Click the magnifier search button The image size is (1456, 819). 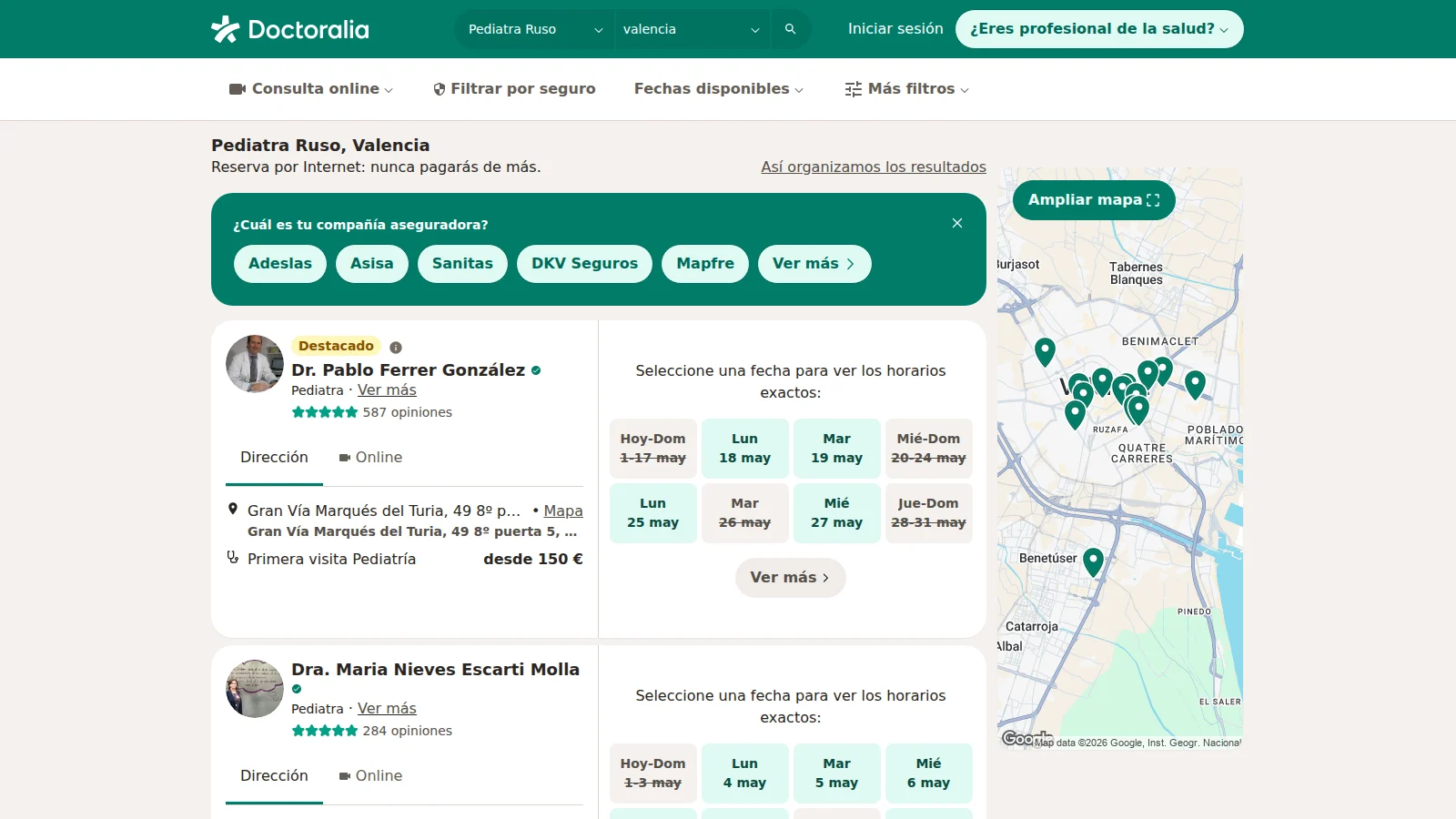pos(790,29)
